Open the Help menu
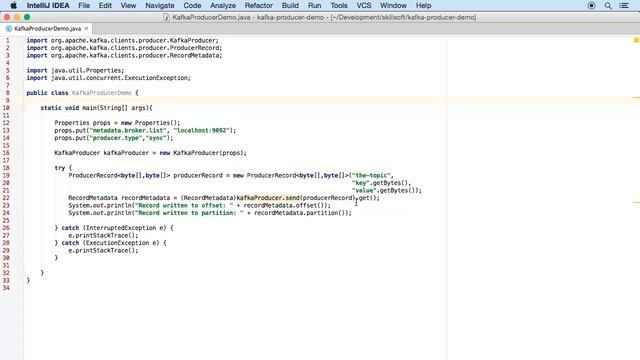 pos(423,5)
